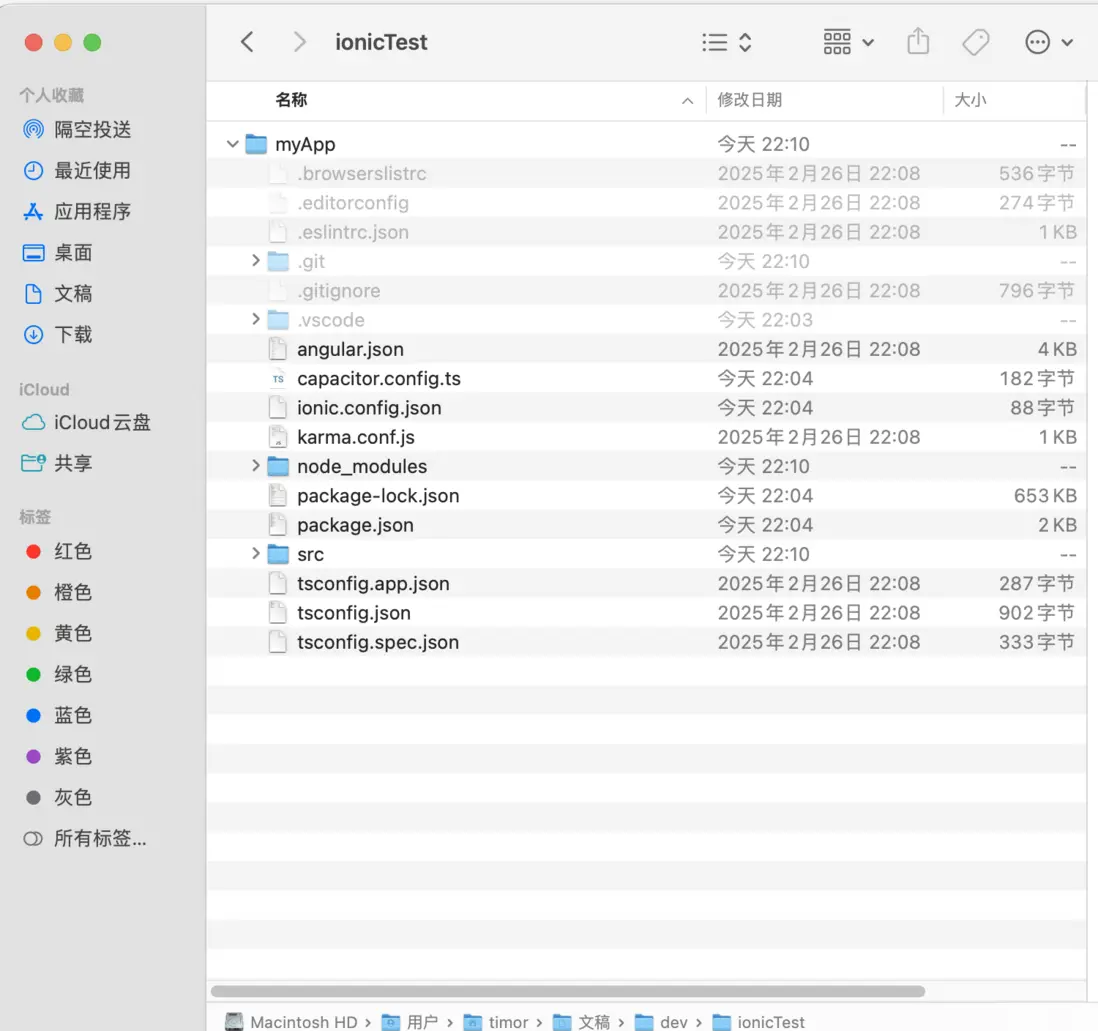1098x1031 pixels.
Task: Go back with the left chevron button
Action: coord(247,42)
